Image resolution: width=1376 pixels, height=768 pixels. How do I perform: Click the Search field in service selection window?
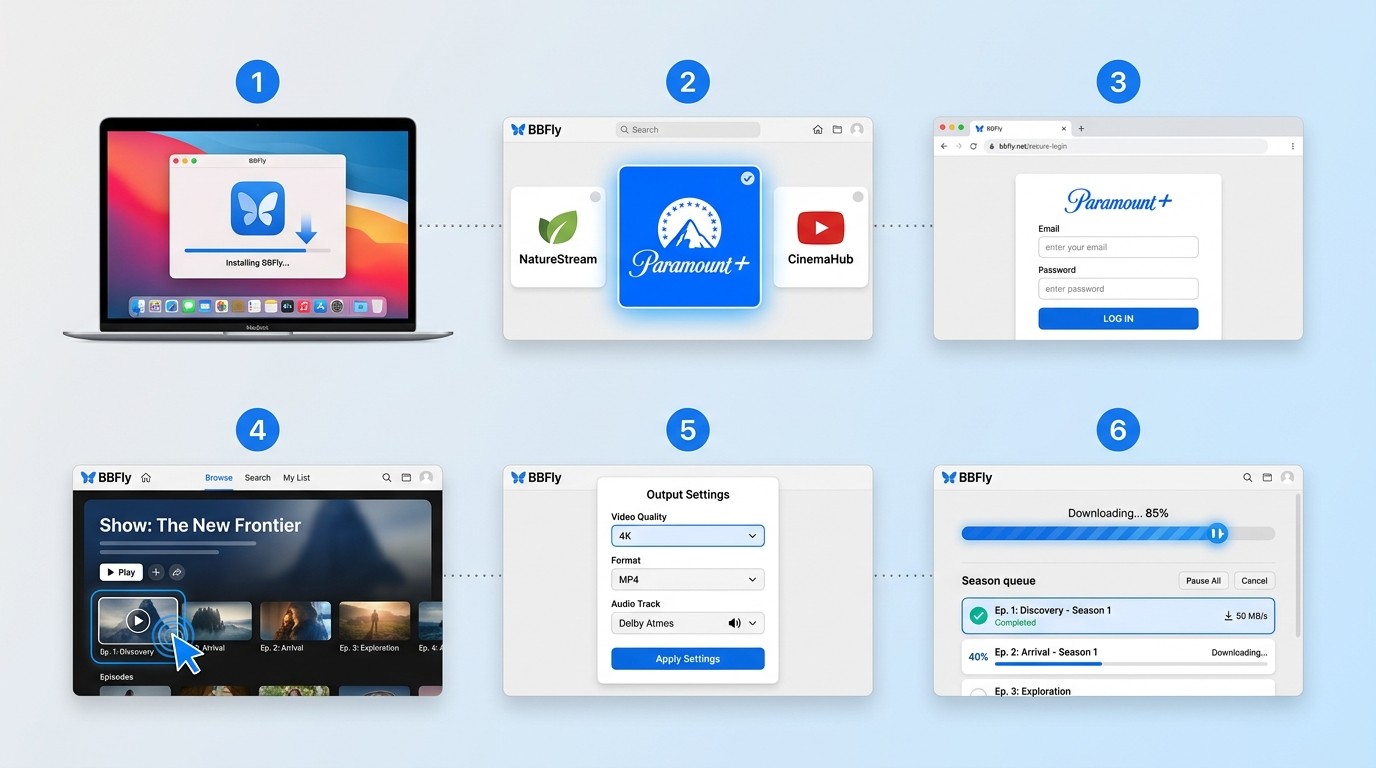[688, 130]
